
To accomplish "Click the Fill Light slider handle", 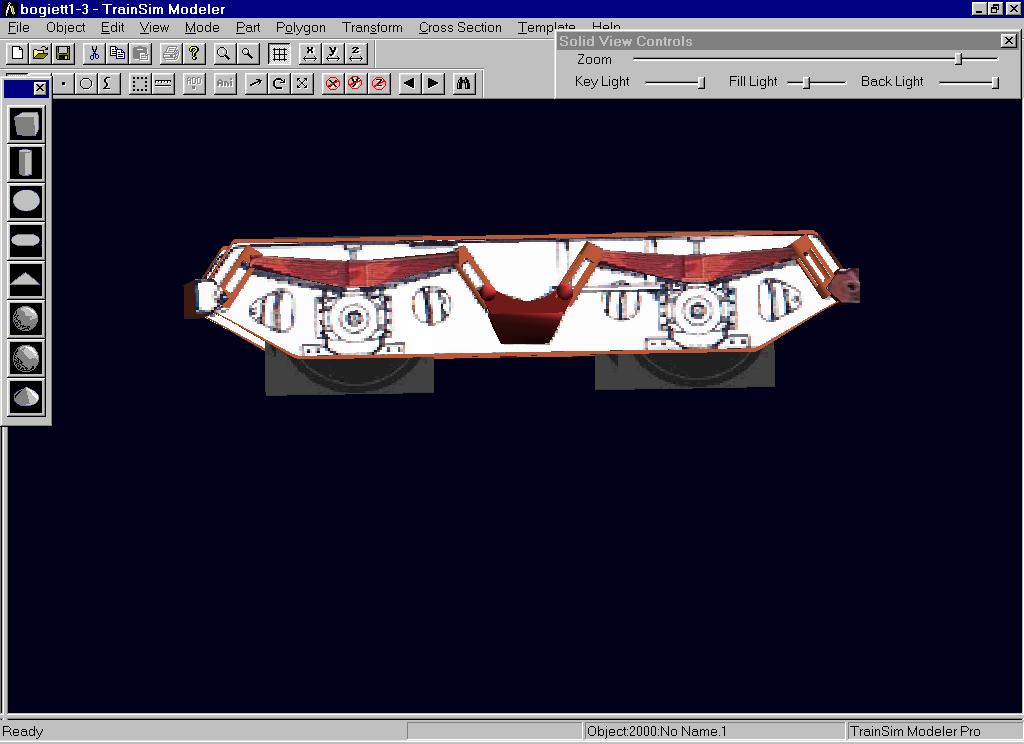I will coord(806,82).
